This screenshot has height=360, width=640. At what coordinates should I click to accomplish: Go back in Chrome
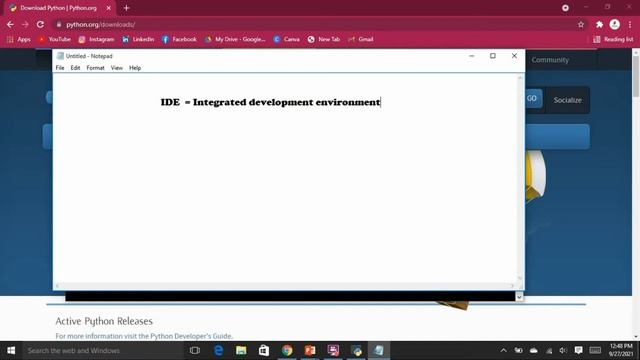[10, 24]
